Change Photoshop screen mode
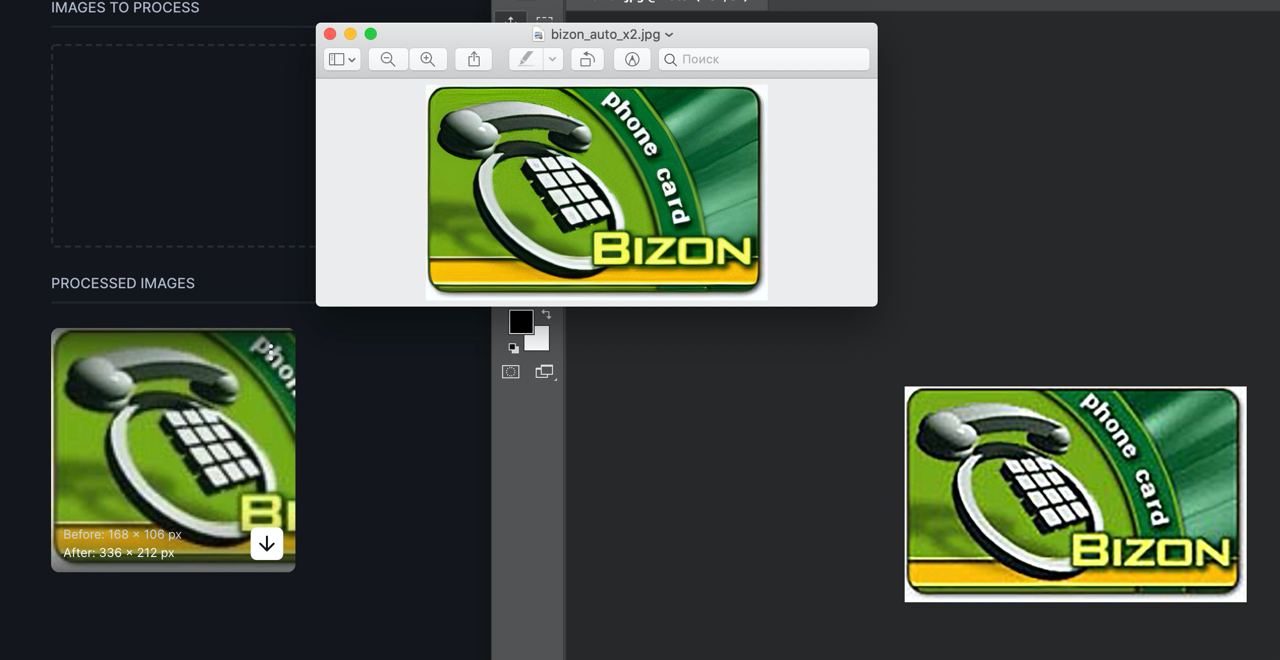 click(544, 372)
